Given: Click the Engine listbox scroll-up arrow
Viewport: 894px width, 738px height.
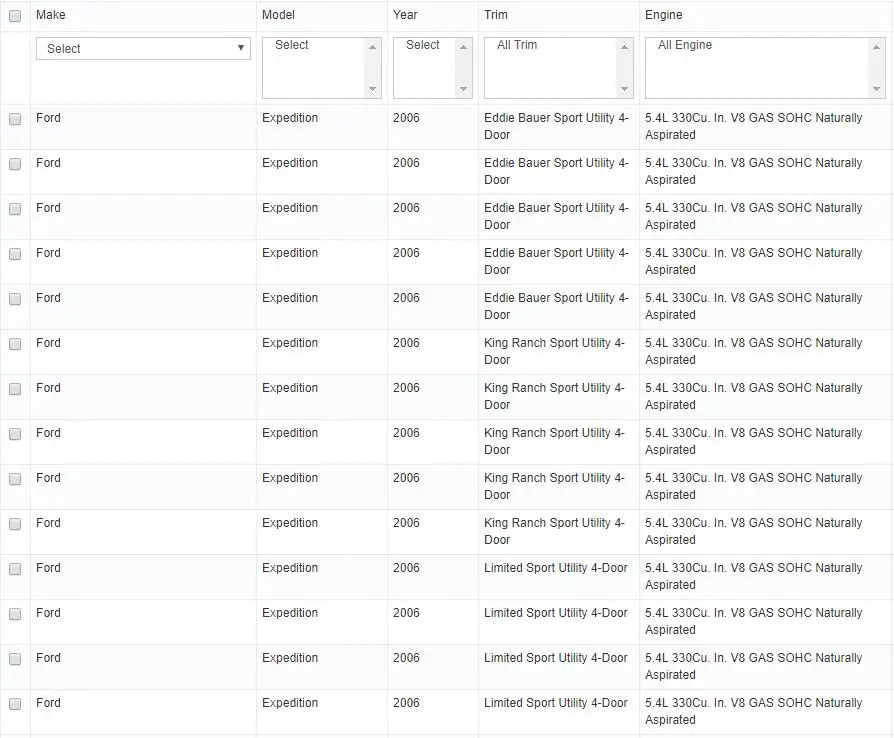Looking at the screenshot, I should coord(876,47).
